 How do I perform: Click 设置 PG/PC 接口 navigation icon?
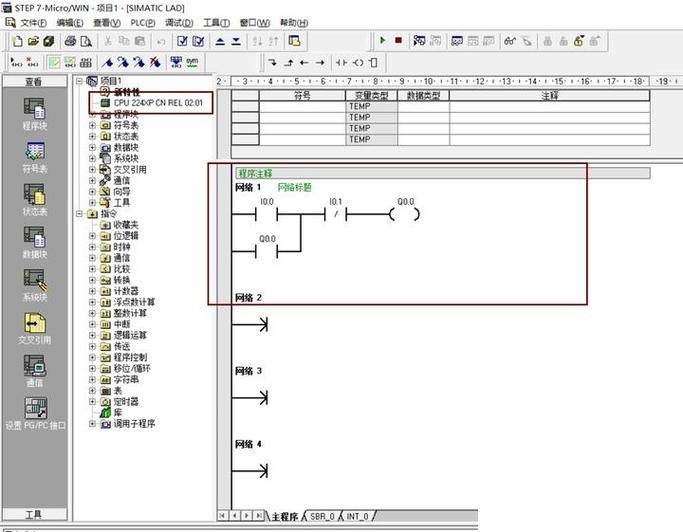click(x=35, y=414)
